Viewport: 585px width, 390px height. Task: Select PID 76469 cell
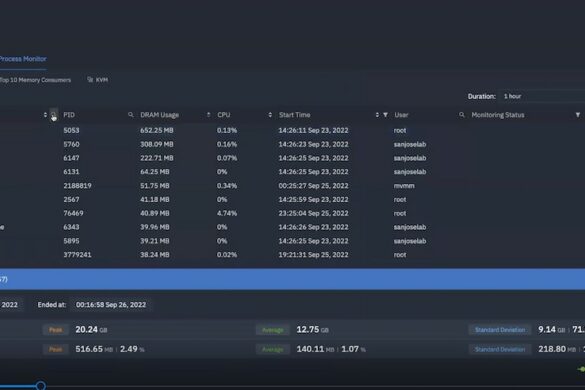coord(73,213)
